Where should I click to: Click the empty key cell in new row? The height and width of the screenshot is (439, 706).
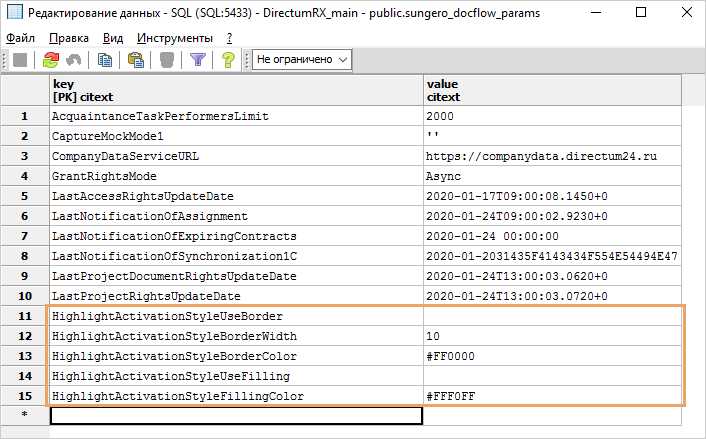(235, 416)
